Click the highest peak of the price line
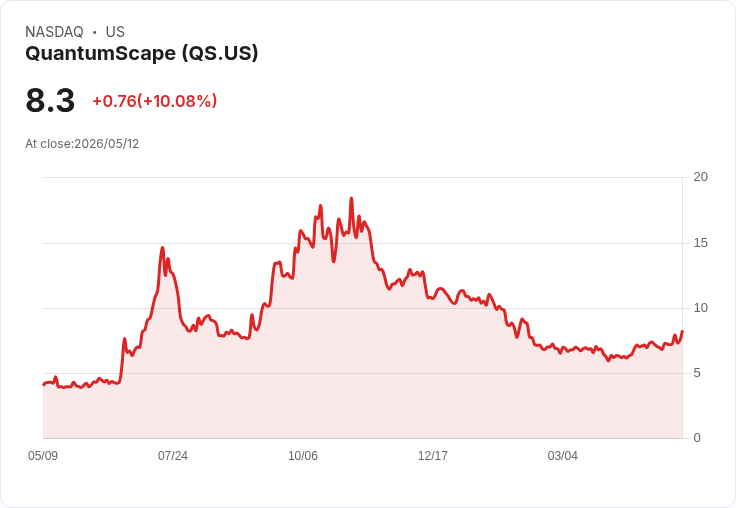Screen dimensions: 736x508 [351, 199]
